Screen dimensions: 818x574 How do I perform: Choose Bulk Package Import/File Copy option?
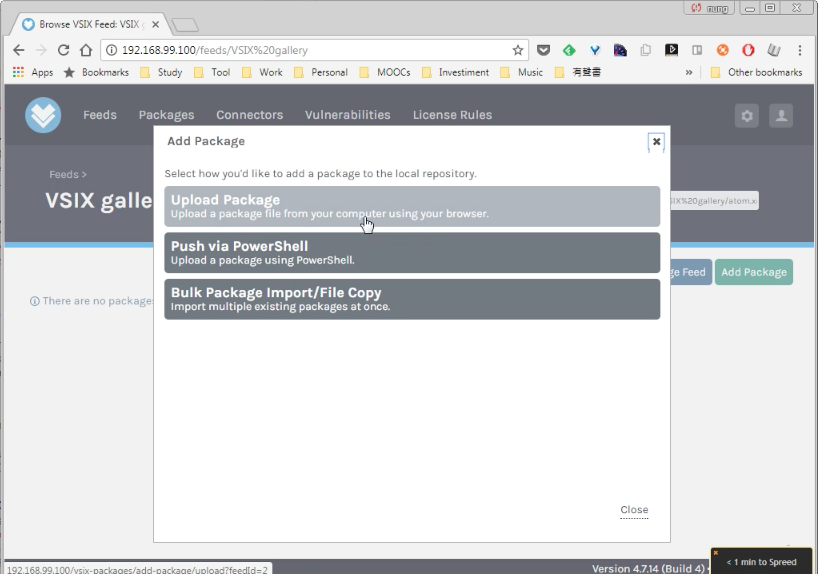[x=412, y=299]
